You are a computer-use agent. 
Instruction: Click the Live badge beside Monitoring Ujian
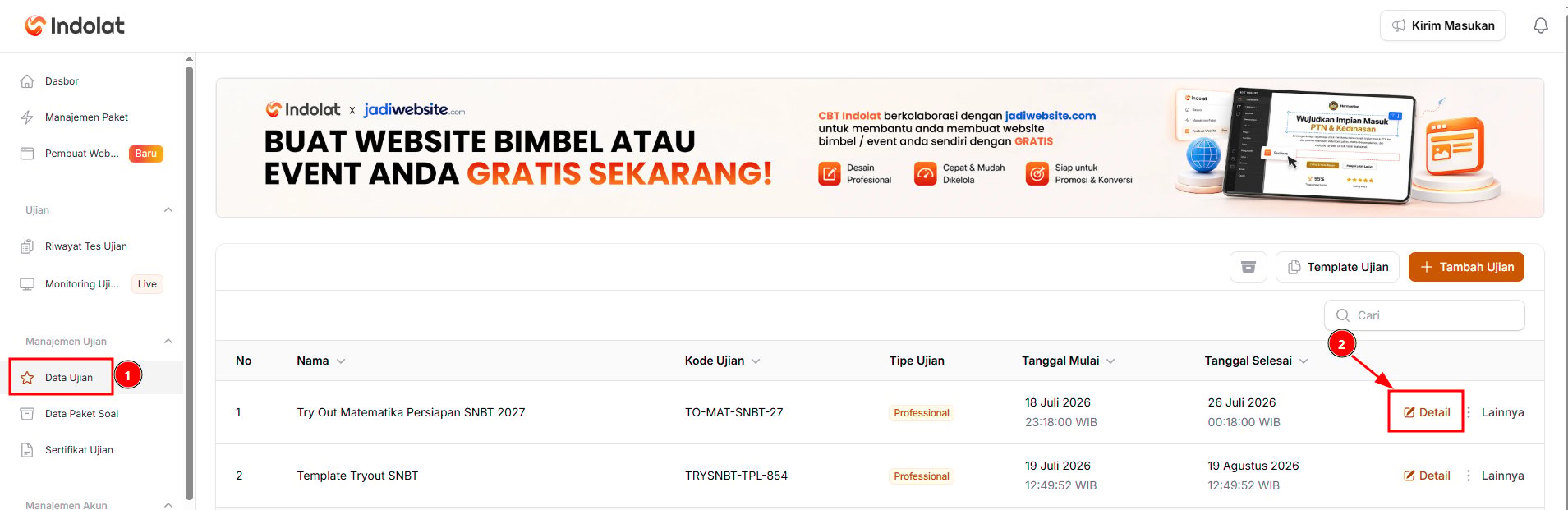[147, 284]
